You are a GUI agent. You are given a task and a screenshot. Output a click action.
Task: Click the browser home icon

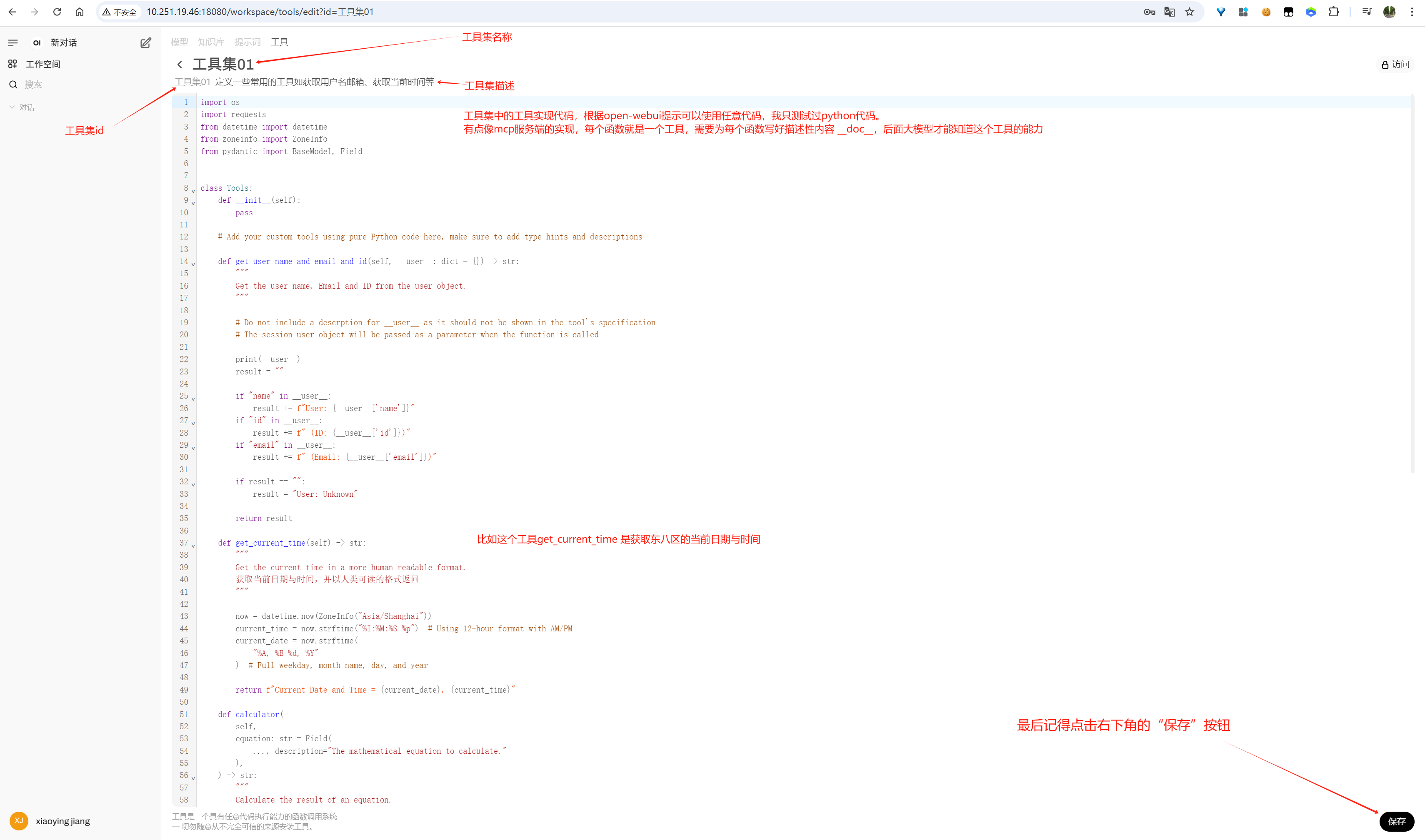tap(79, 12)
